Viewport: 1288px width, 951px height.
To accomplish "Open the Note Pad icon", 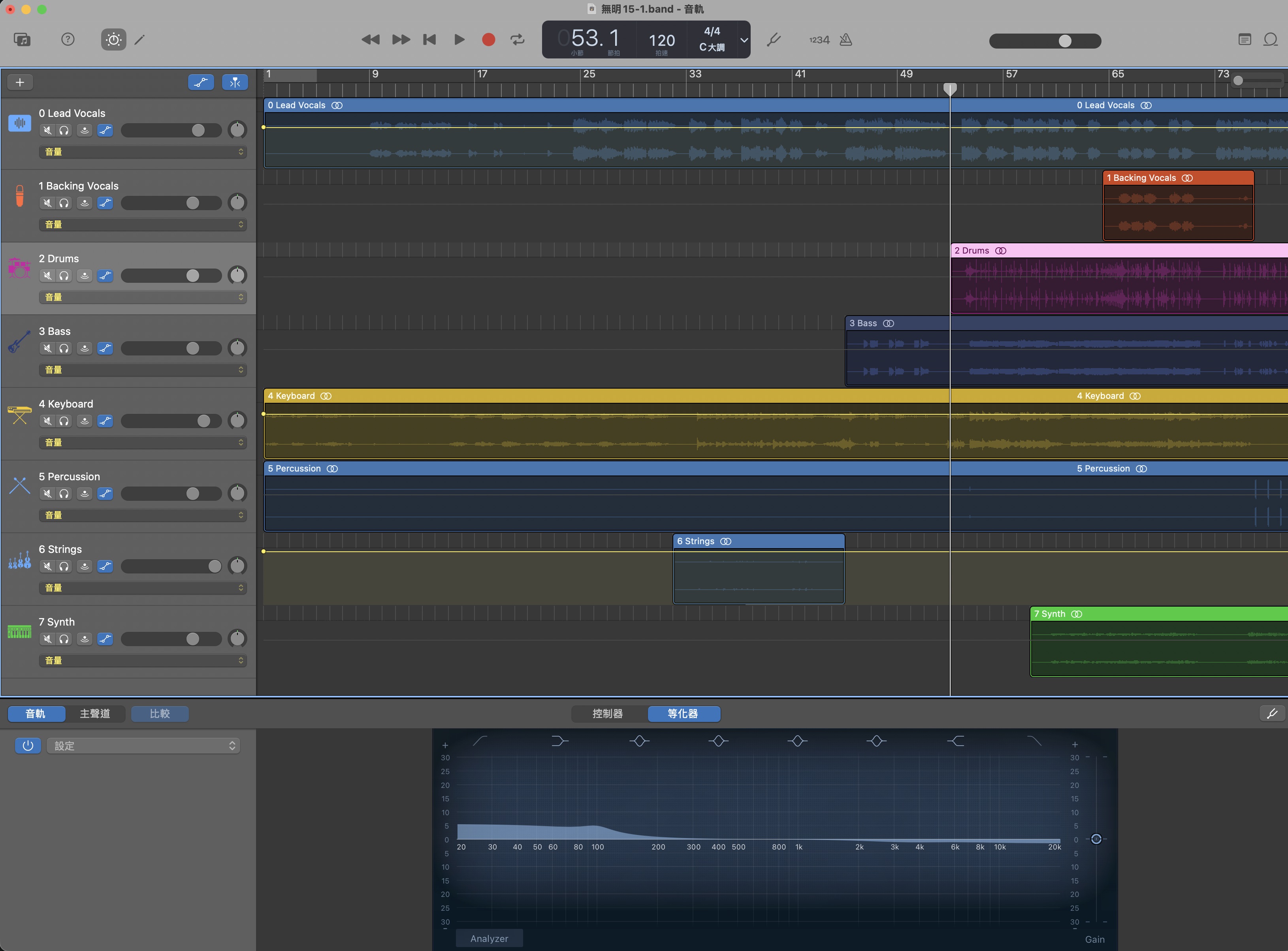I will coord(1244,40).
